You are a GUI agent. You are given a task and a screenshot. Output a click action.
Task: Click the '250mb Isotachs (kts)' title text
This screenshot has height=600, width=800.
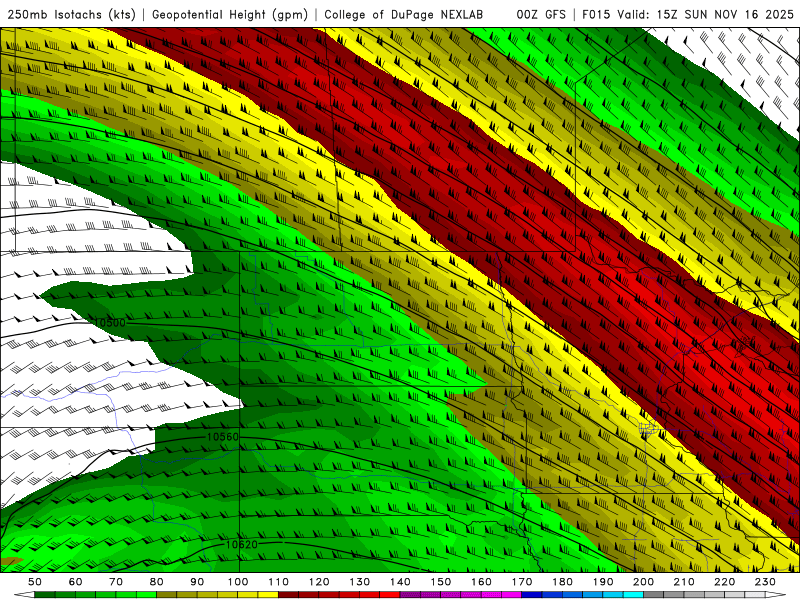point(71,14)
